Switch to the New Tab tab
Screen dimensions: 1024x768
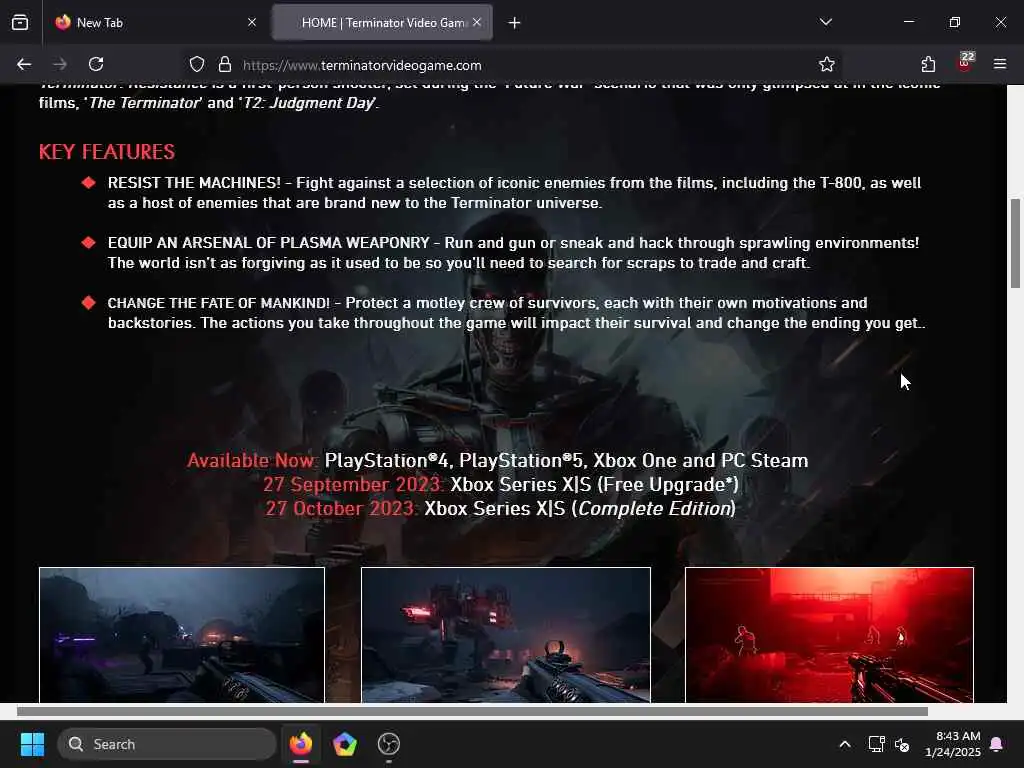point(155,23)
